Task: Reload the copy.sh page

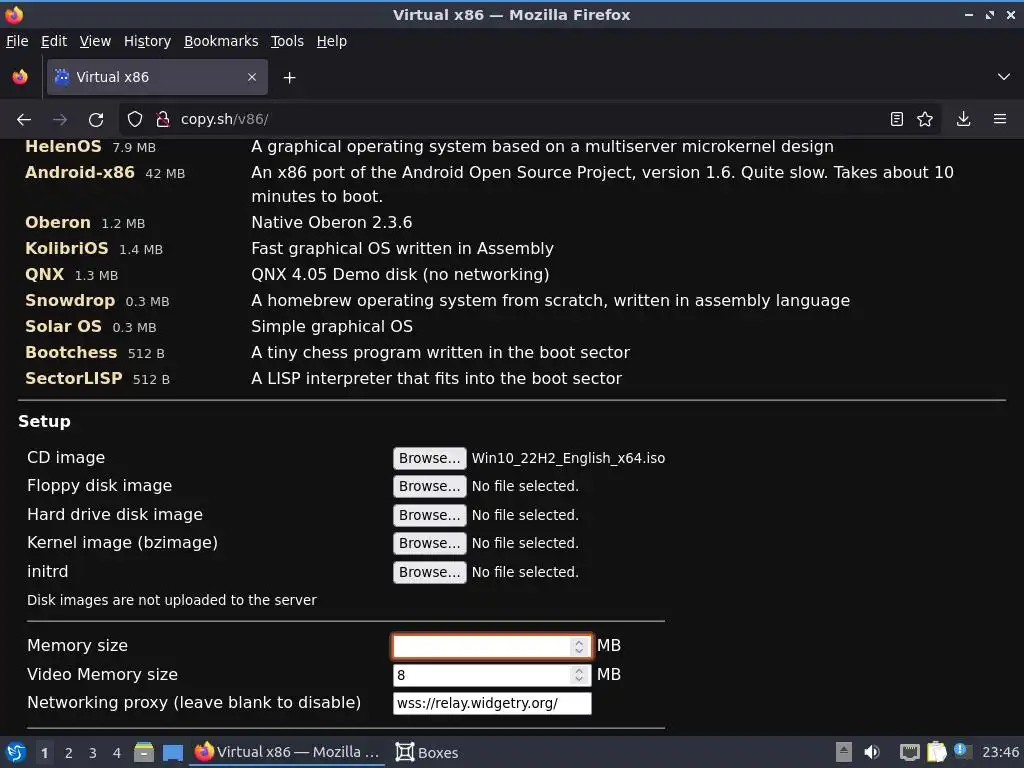Action: pyautogui.click(x=96, y=120)
